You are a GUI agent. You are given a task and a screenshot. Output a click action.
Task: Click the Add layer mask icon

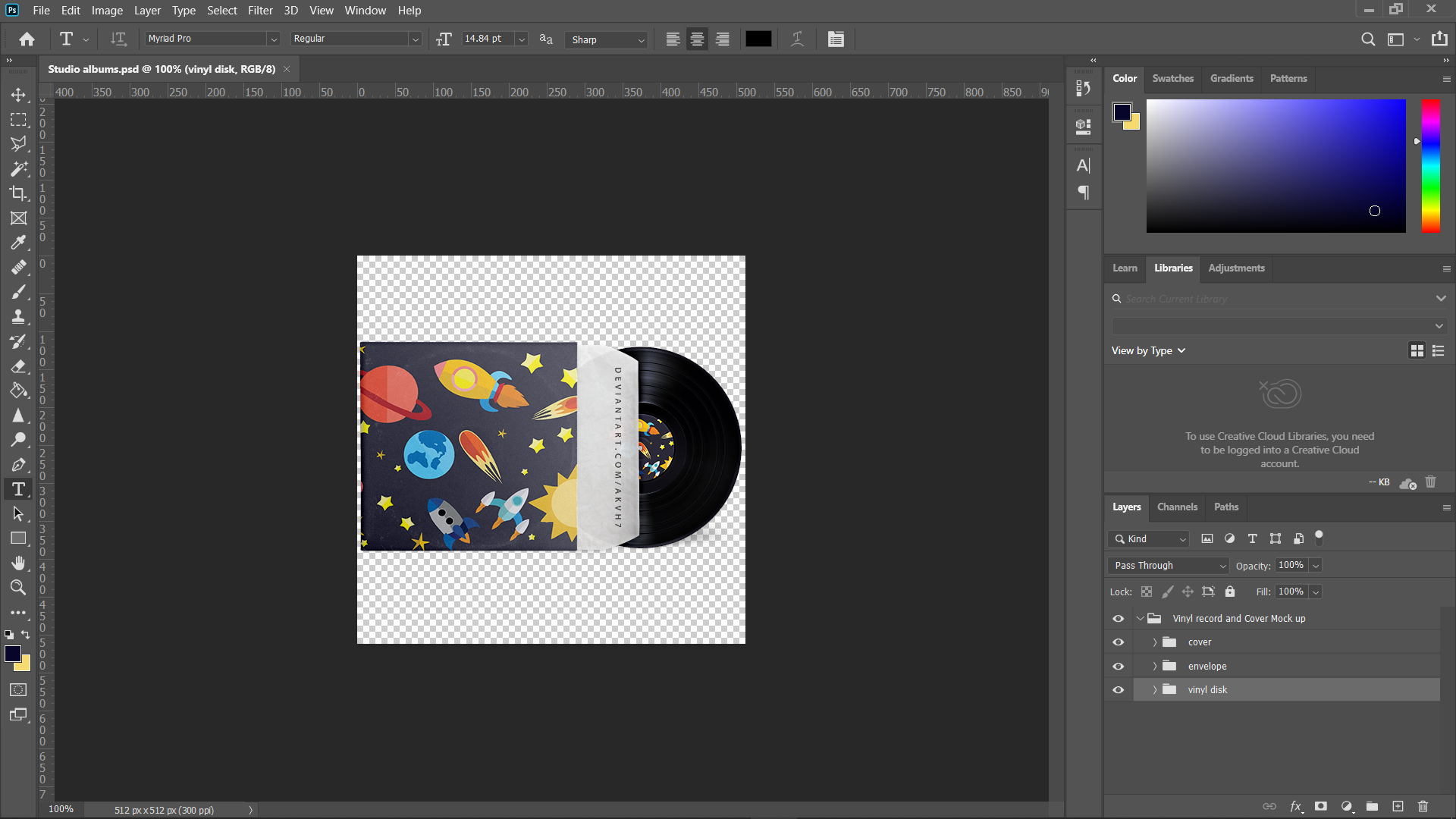point(1321,806)
